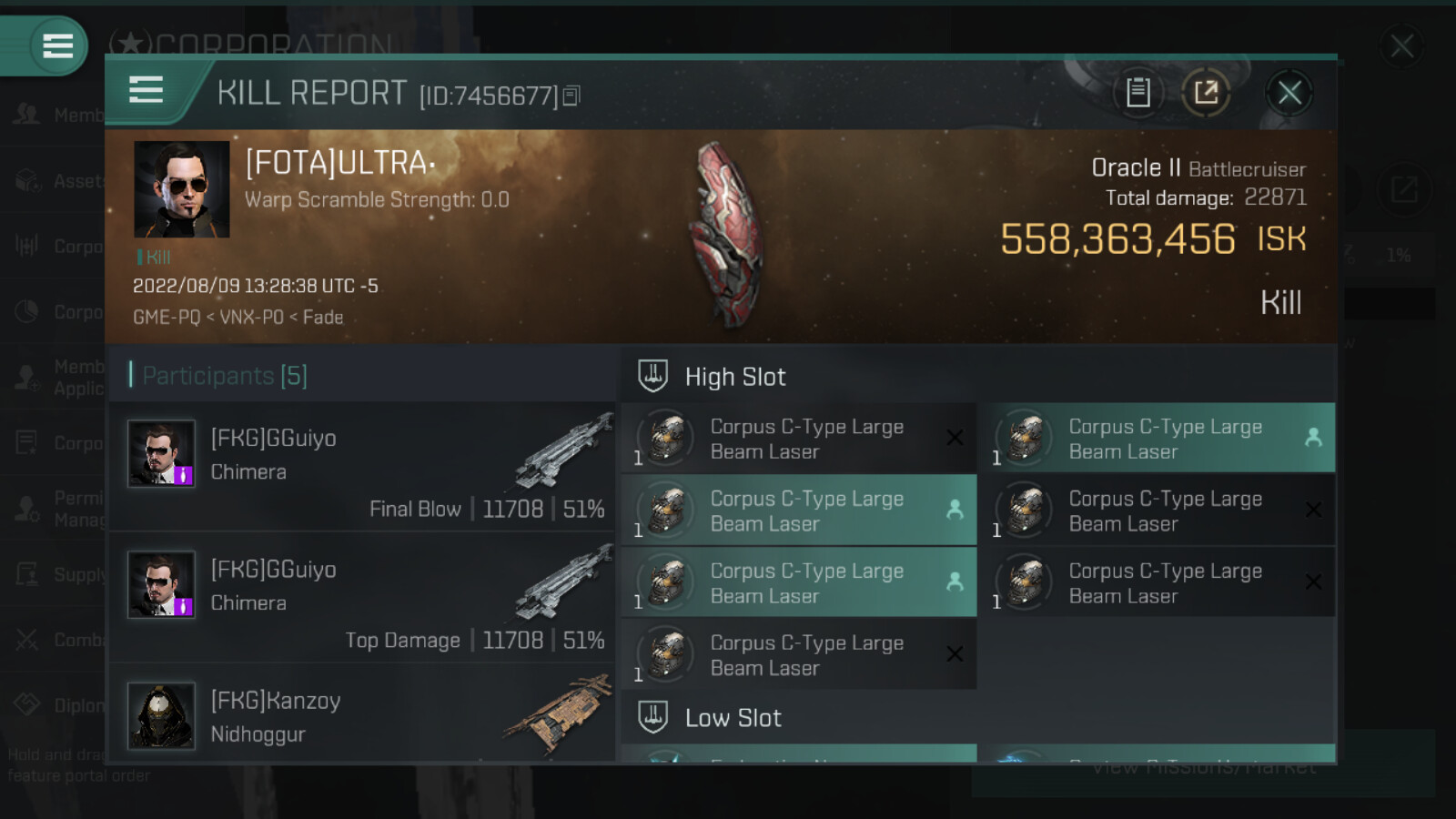Open the main green menu button
This screenshot has height=819, width=1456.
57,45
